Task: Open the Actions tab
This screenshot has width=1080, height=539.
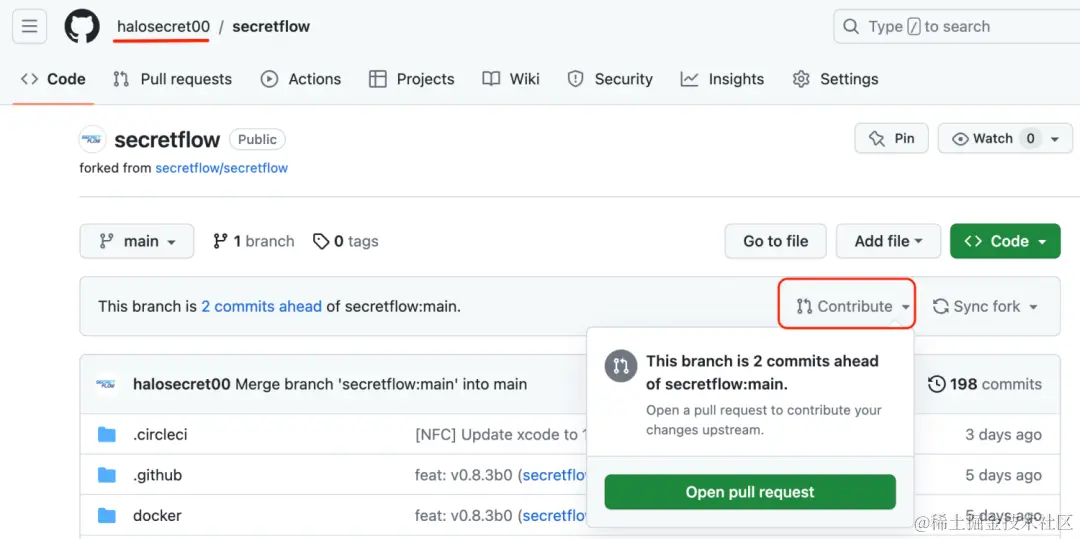Action: click(300, 79)
